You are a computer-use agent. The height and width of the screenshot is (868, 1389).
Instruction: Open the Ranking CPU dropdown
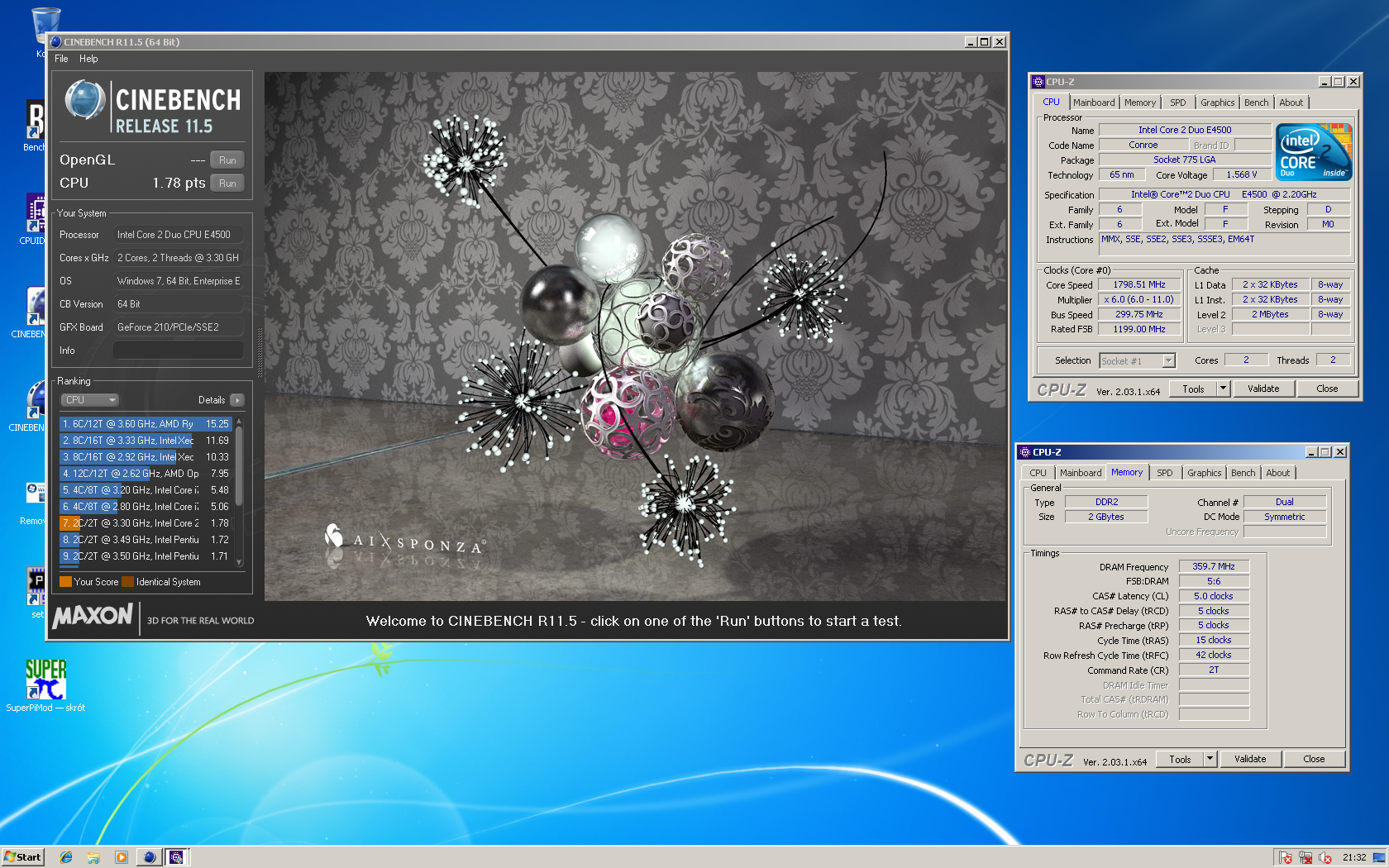(90, 400)
